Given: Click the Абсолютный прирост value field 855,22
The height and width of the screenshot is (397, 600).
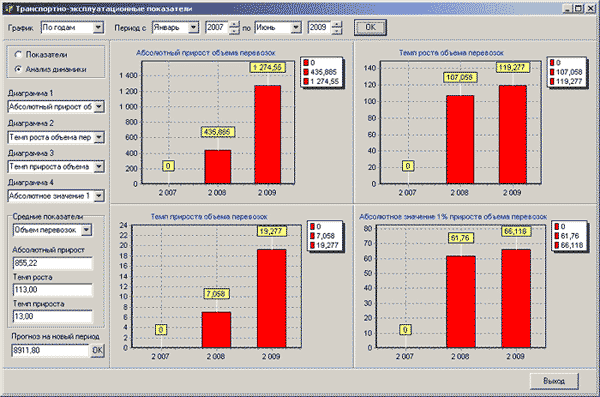Looking at the screenshot, I should click(x=52, y=263).
